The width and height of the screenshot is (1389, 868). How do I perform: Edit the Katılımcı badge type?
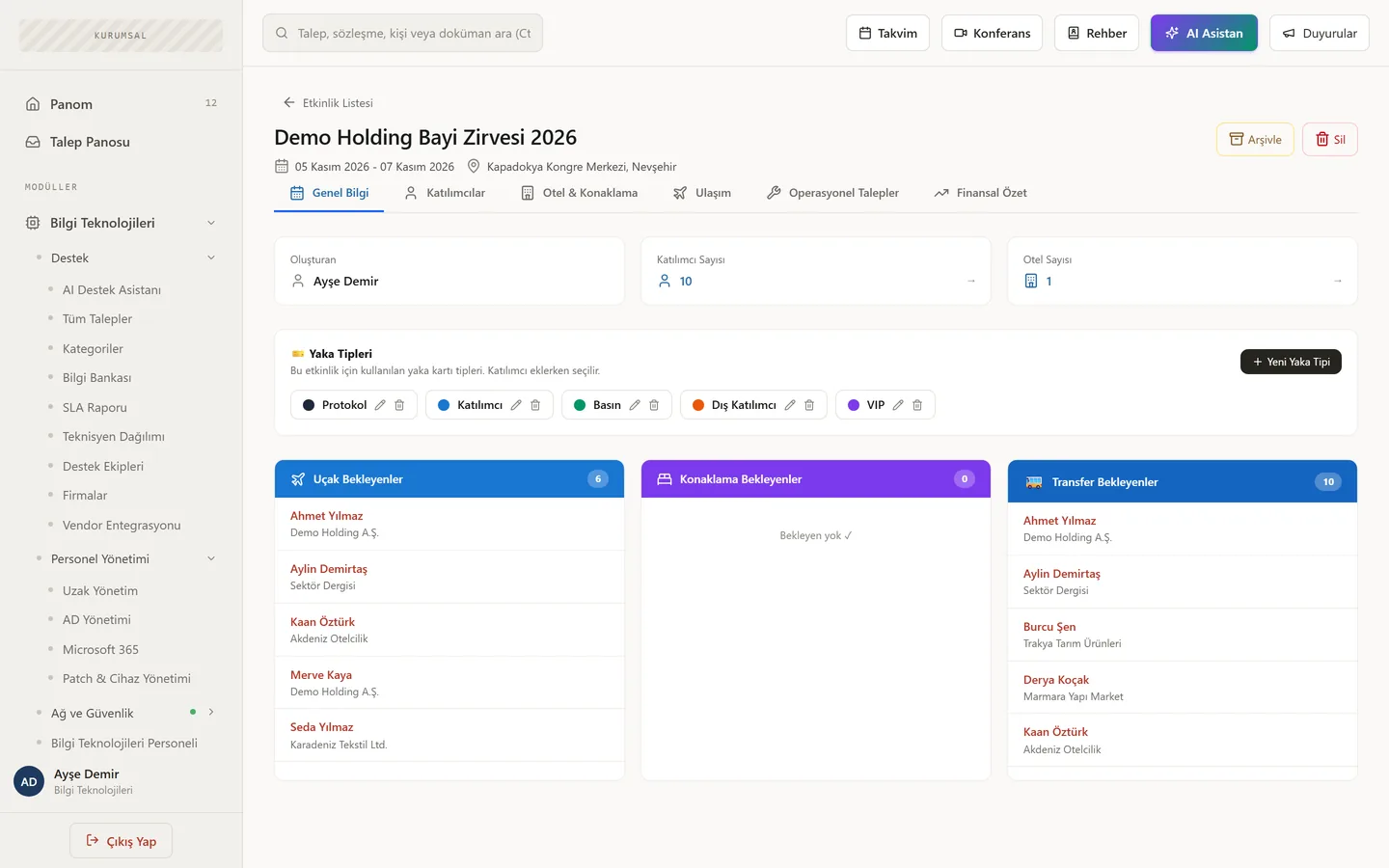516,405
